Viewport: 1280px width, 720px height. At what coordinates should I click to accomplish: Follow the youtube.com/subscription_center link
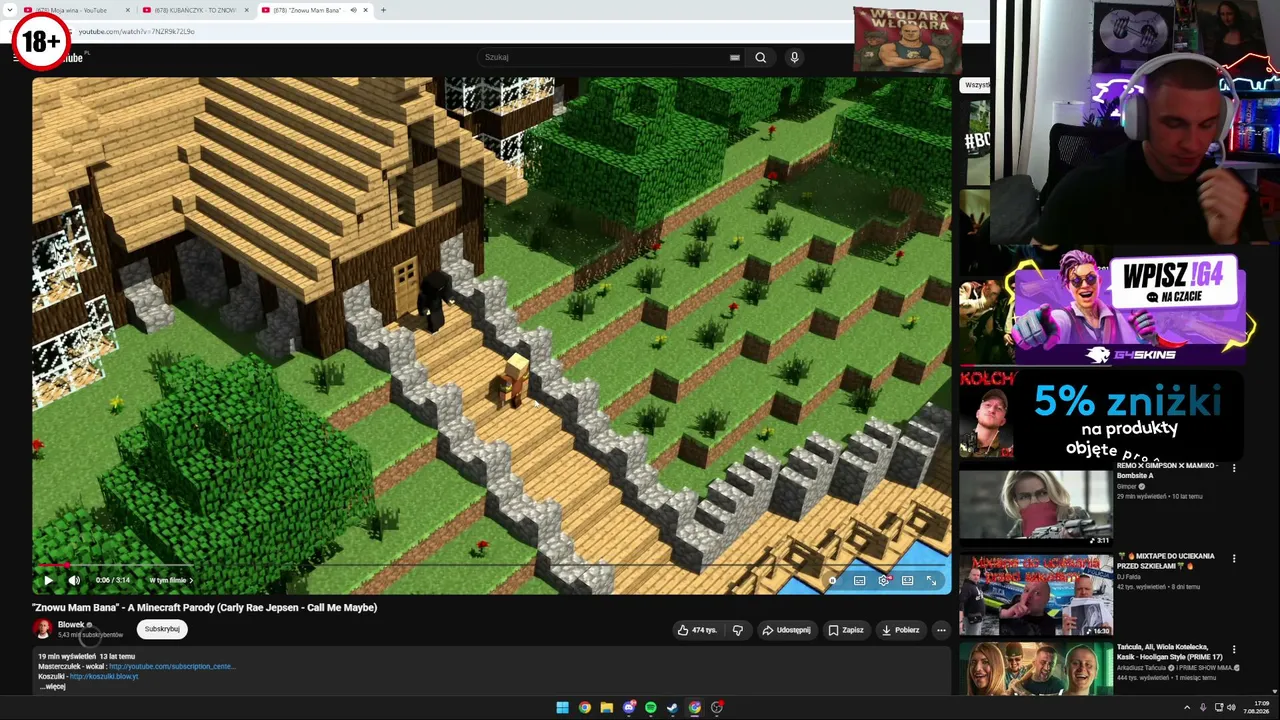[172, 666]
